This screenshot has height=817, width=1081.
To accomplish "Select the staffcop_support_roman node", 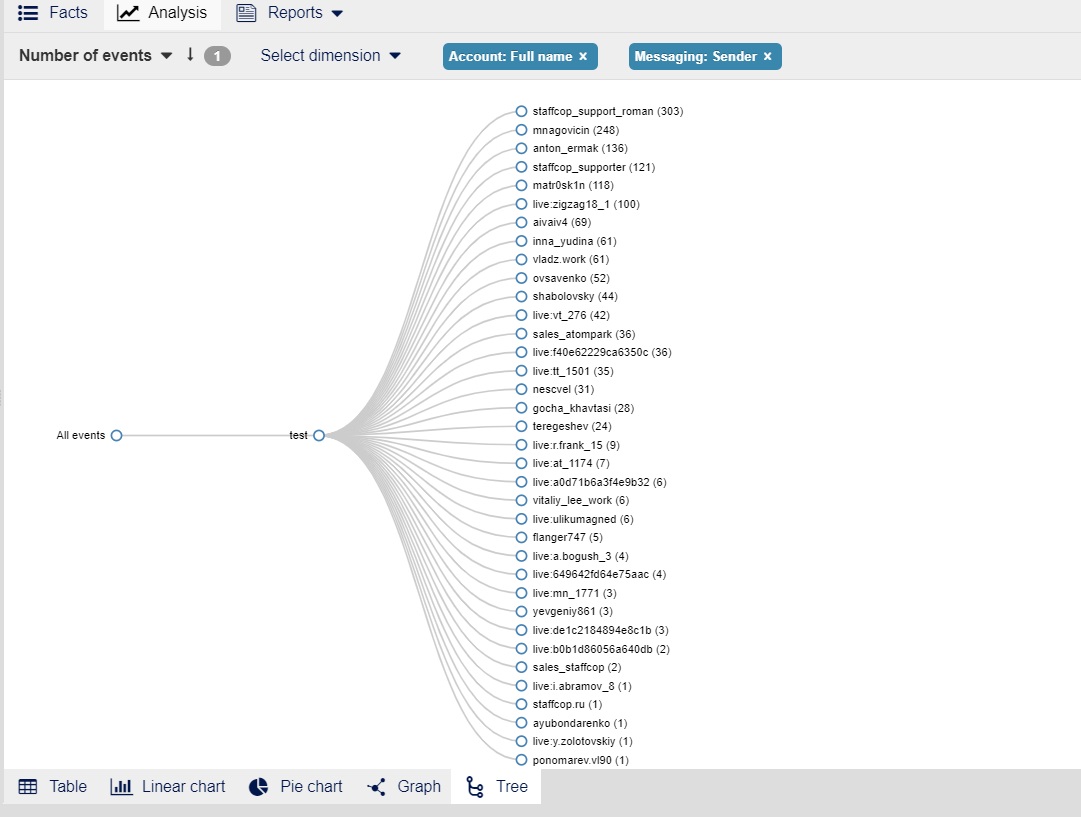I will (521, 112).
